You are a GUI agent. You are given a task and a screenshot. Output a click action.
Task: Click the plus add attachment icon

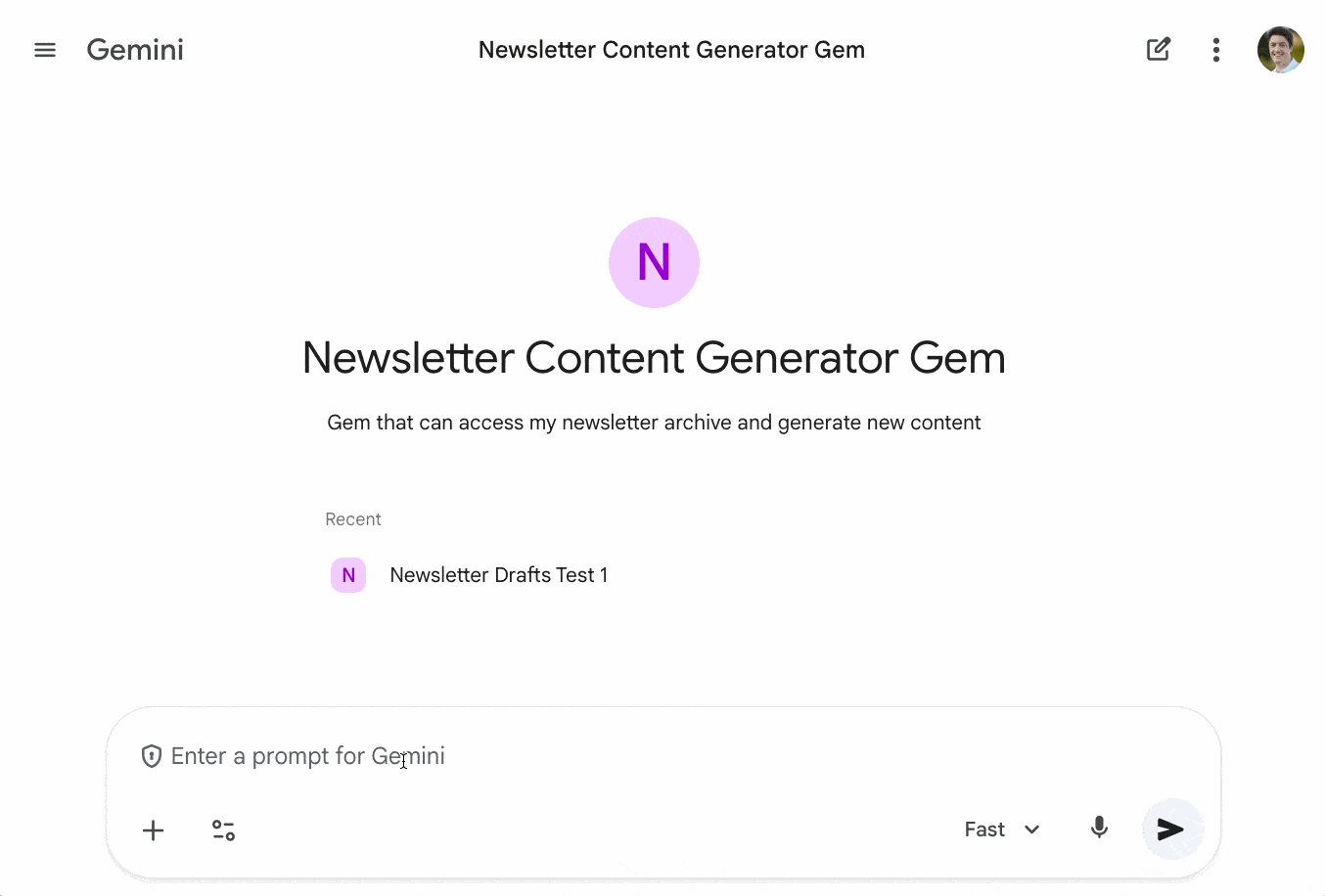click(x=153, y=830)
